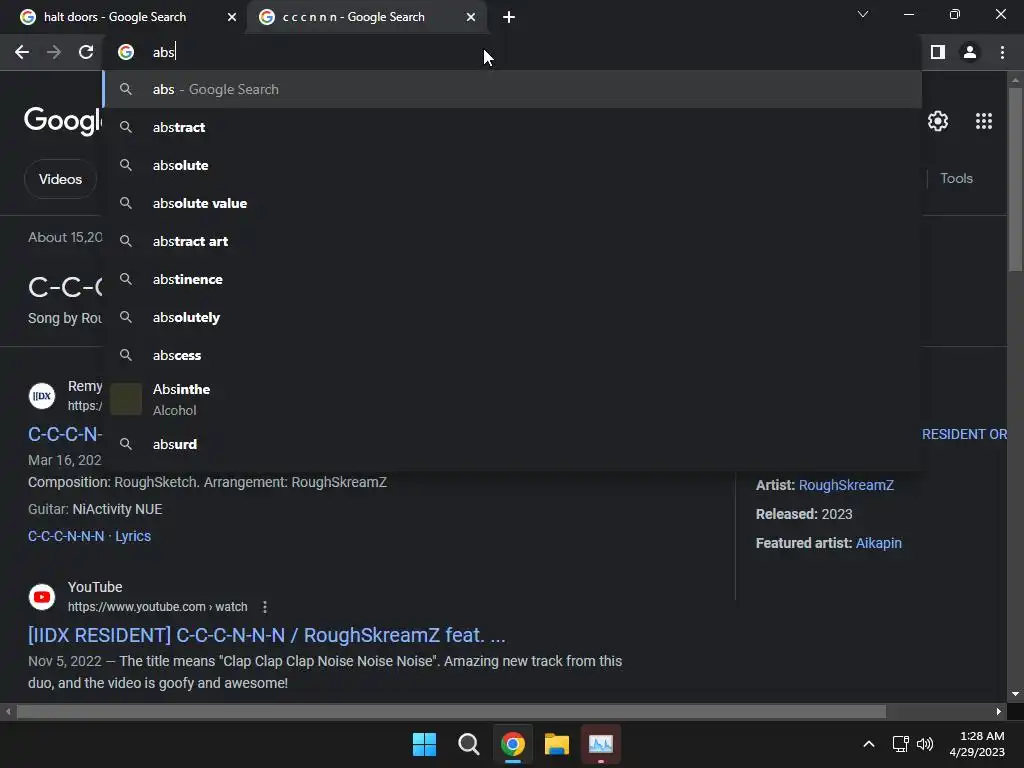The width and height of the screenshot is (1024, 768).
Task: Close the 'c c c n n n' tab
Action: [x=471, y=18]
